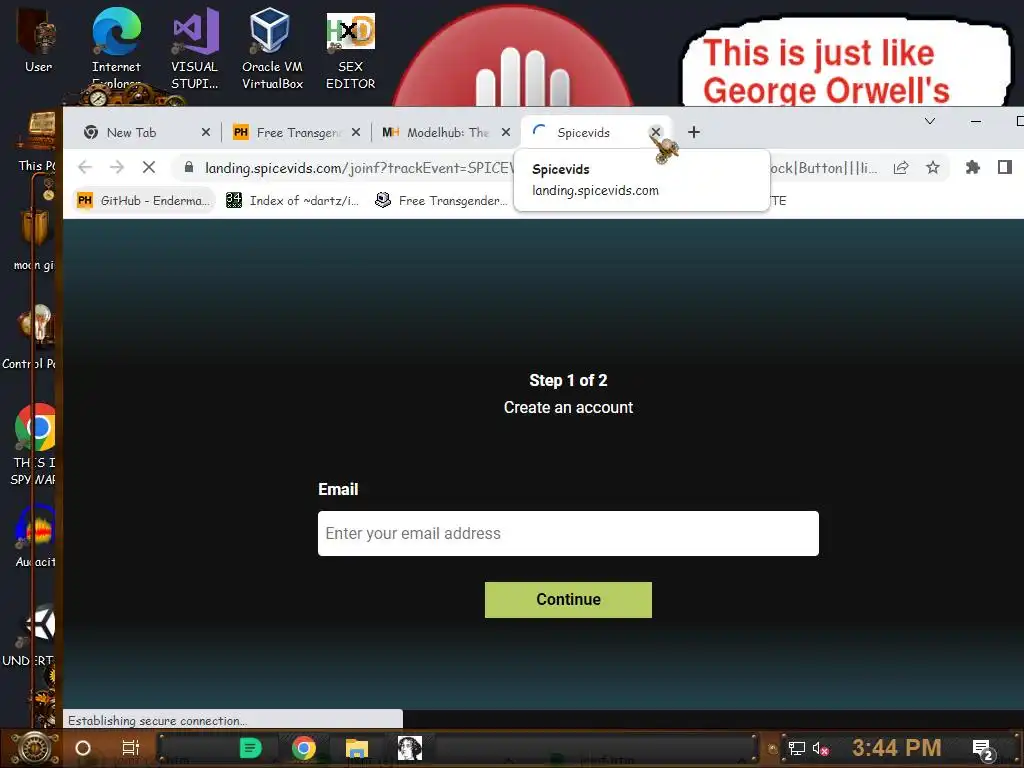This screenshot has width=1024, height=768.
Task: Open the green notes app on taskbar
Action: (x=250, y=748)
